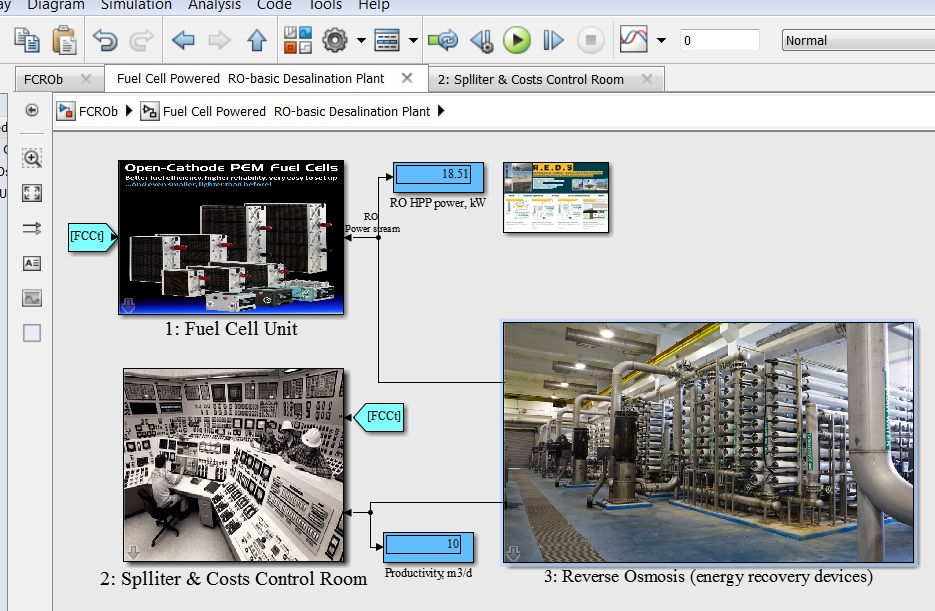
Task: Expand the Data Inspector dropdown arrow
Action: [661, 41]
